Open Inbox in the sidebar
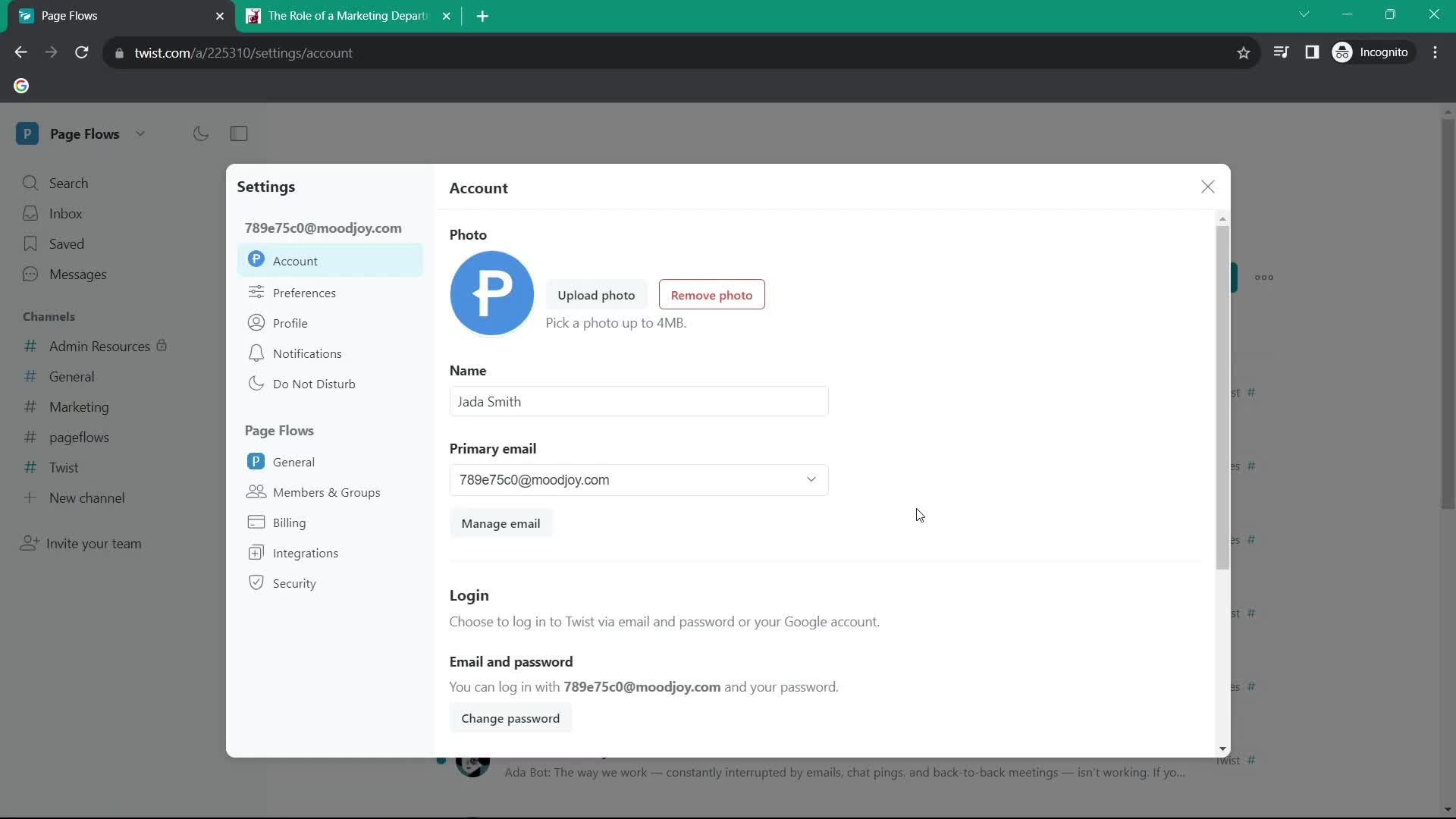This screenshot has width=1456, height=819. (52, 213)
